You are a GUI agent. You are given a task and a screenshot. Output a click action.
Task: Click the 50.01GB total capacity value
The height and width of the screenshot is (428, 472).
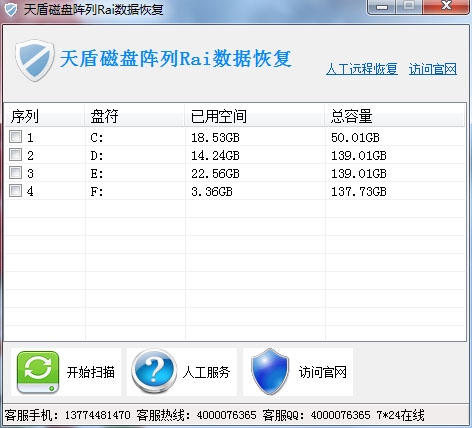(355, 138)
